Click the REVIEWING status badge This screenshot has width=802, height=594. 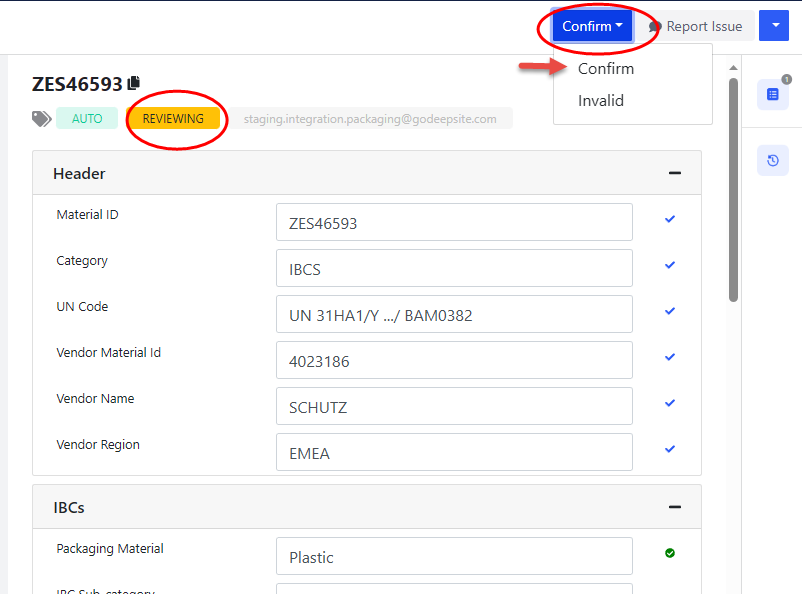pos(173,118)
